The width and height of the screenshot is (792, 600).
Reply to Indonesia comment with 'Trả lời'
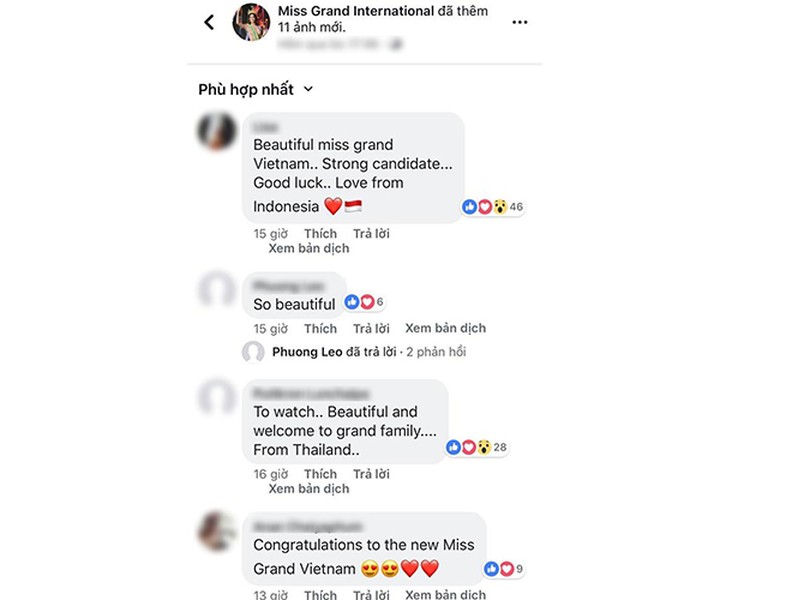point(371,233)
